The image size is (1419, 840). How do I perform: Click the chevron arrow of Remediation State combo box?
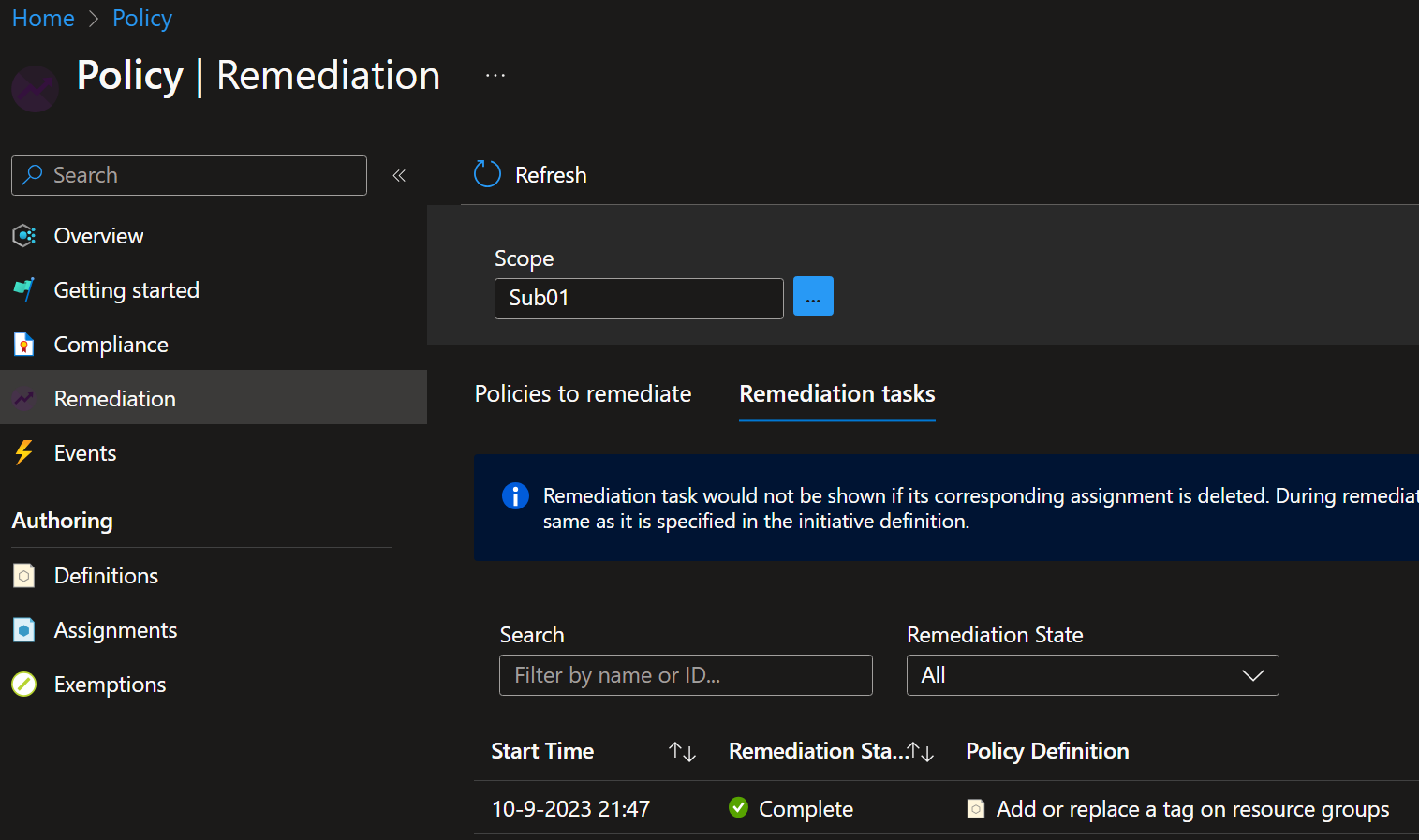click(x=1253, y=675)
